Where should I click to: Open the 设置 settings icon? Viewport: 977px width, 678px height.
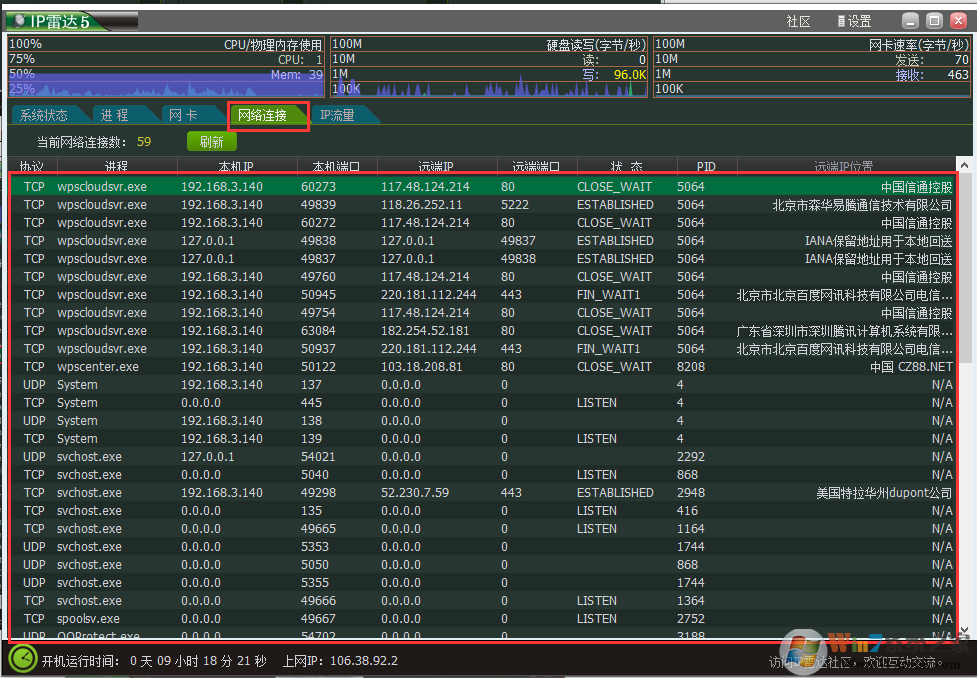(x=842, y=21)
